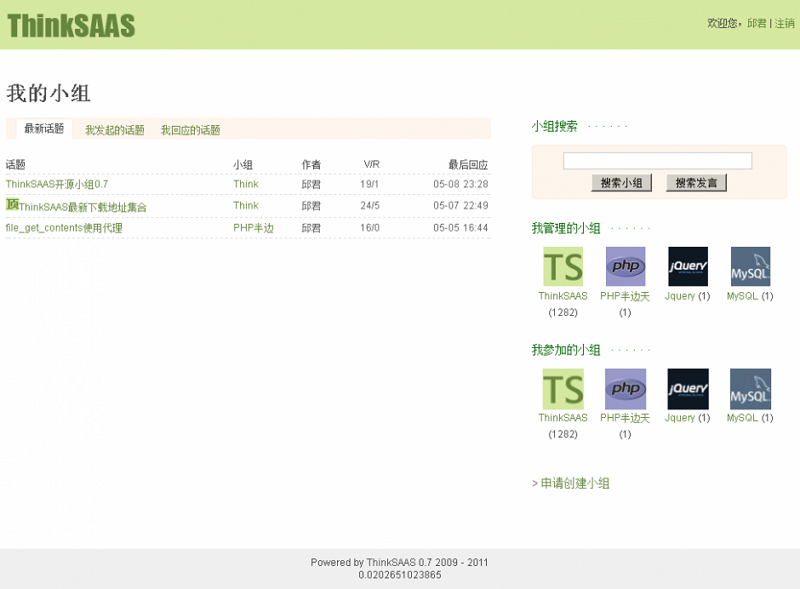Click the 申请创建小组 link
The width and height of the screenshot is (800, 589).
575,483
